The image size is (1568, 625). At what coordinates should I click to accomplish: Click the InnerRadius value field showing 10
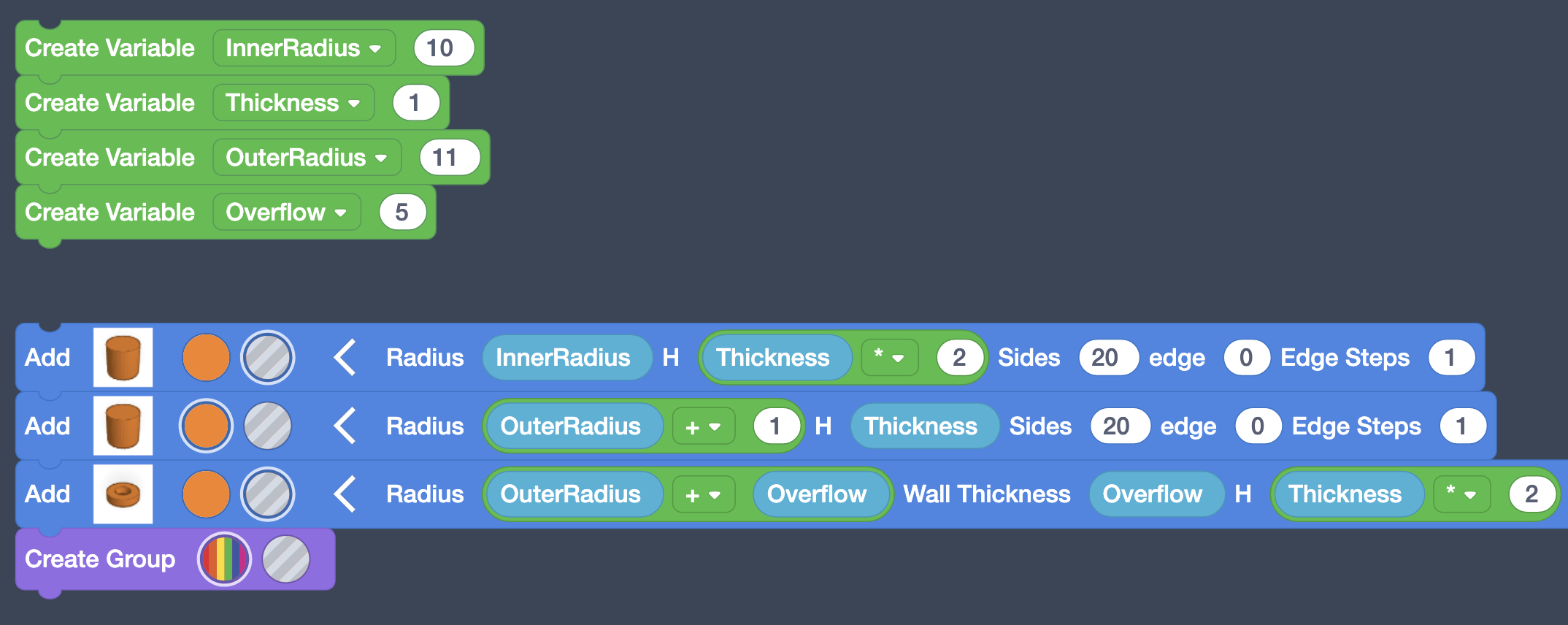coord(443,48)
